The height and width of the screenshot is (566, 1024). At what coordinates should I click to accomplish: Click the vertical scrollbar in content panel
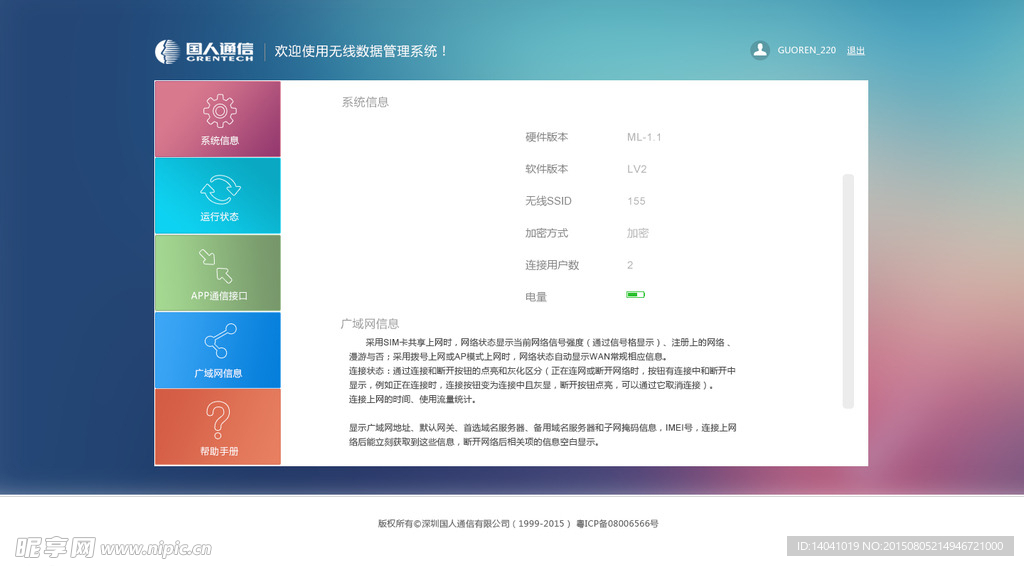[x=848, y=290]
